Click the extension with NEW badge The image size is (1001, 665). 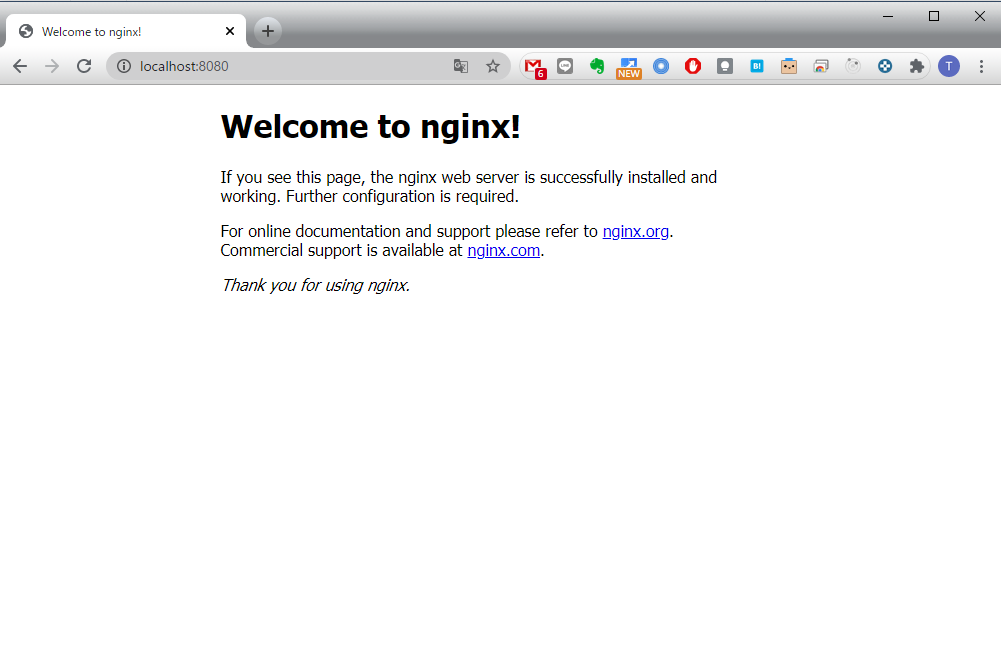coord(629,68)
